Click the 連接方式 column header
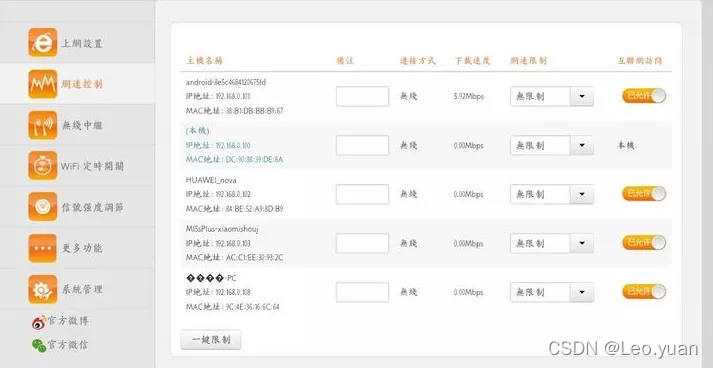This screenshot has height=368, width=713. coord(417,60)
